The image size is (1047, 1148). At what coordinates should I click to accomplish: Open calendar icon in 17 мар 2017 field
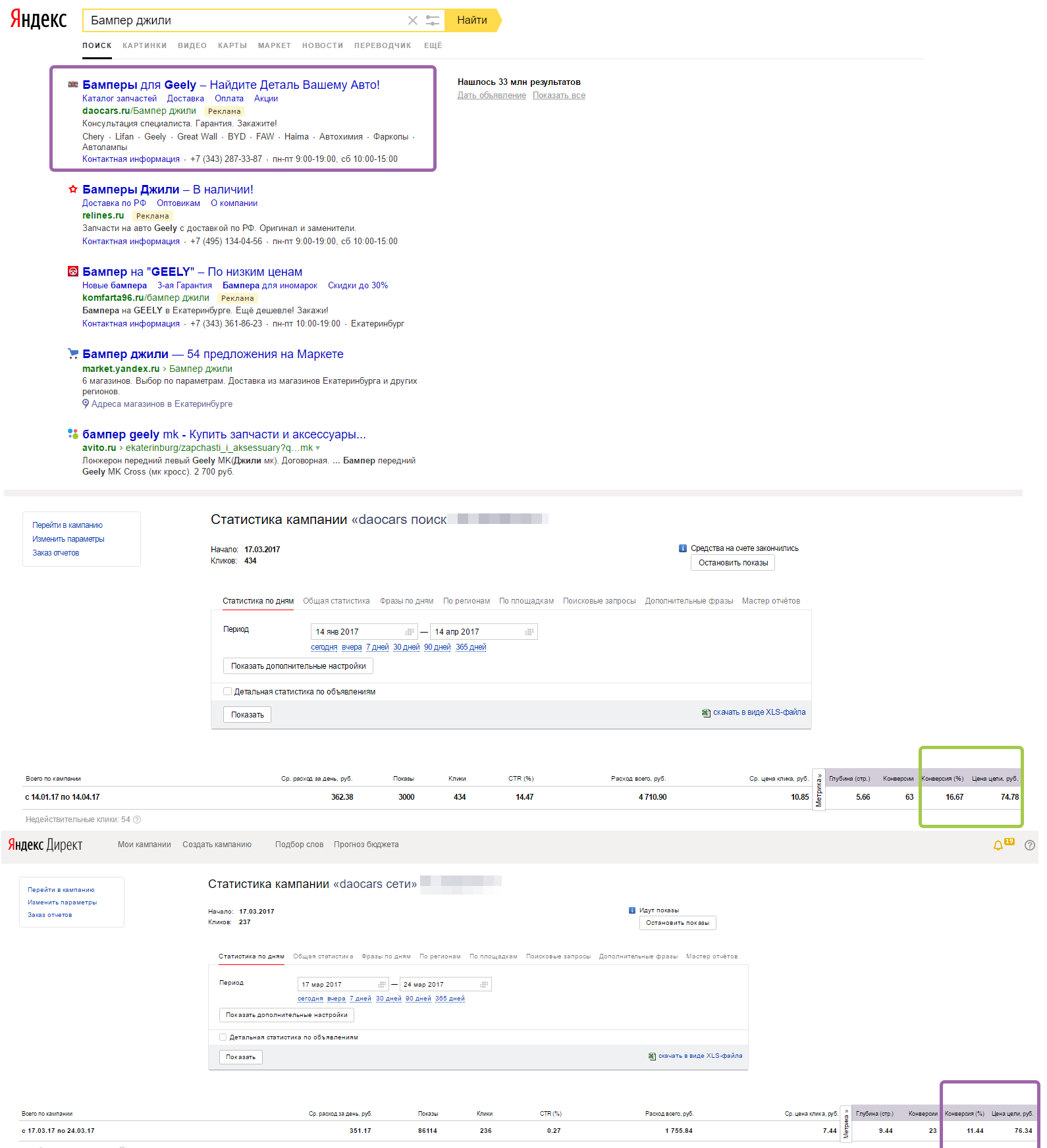click(x=381, y=985)
